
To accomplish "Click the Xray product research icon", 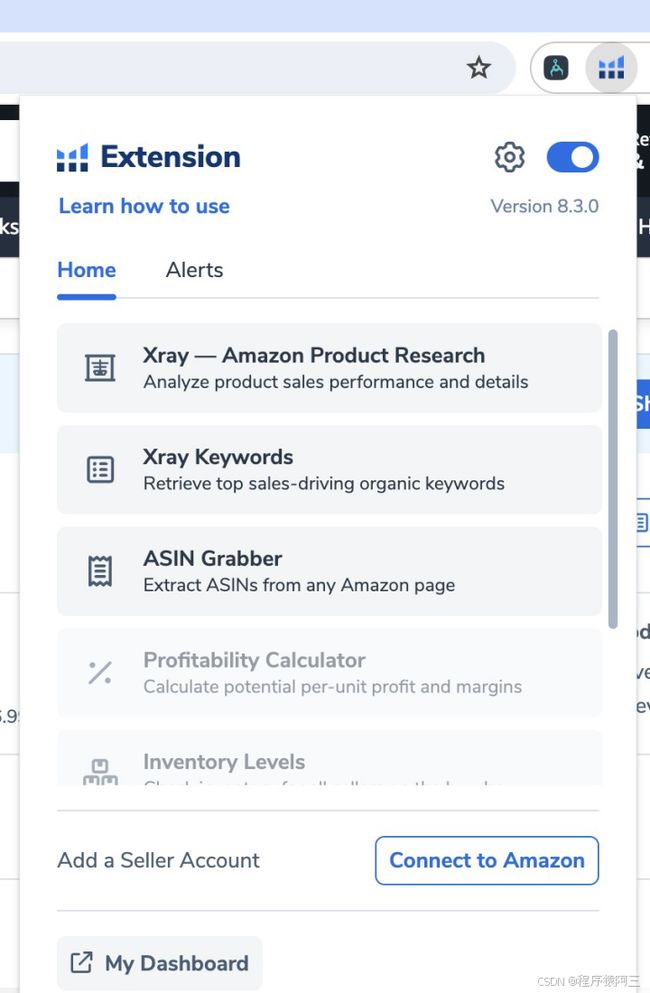I will [100, 368].
